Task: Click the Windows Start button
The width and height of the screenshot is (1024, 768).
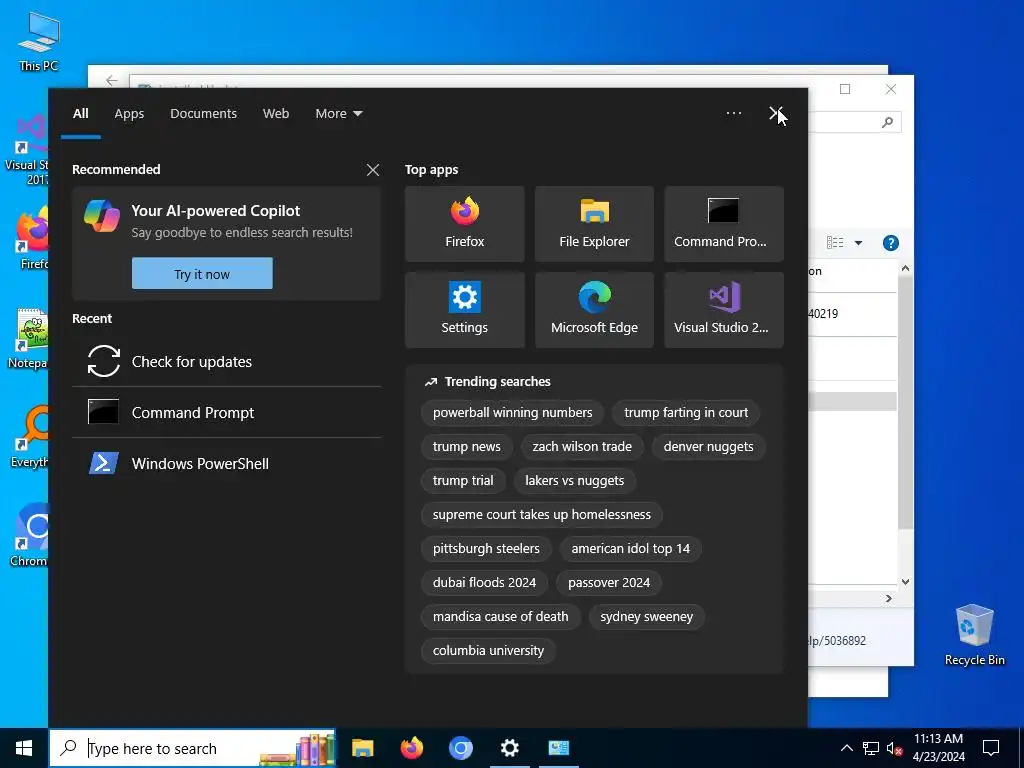Action: point(24,748)
